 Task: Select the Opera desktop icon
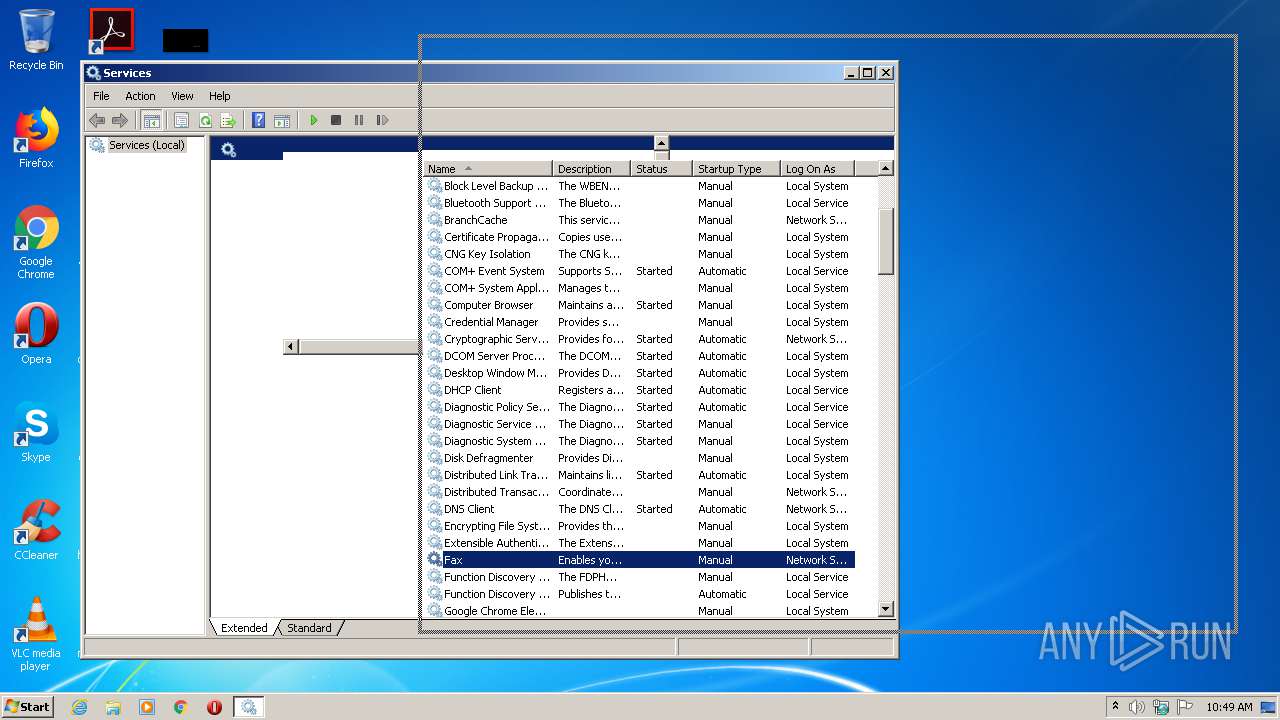pos(36,334)
